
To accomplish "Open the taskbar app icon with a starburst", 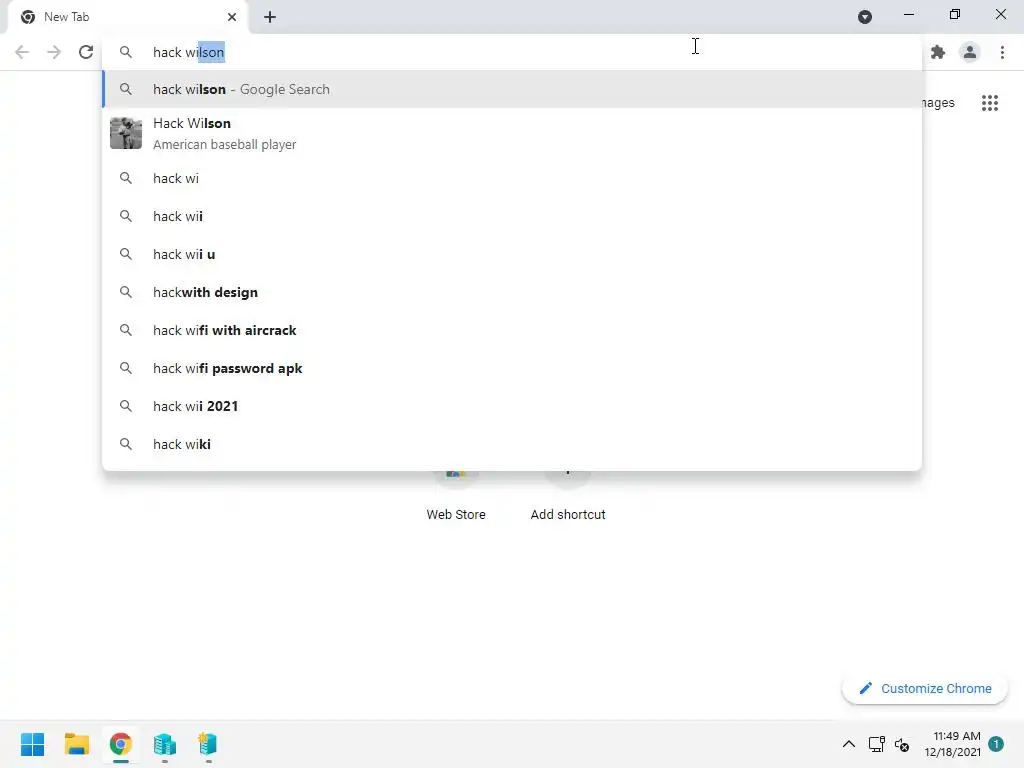I will point(208,744).
